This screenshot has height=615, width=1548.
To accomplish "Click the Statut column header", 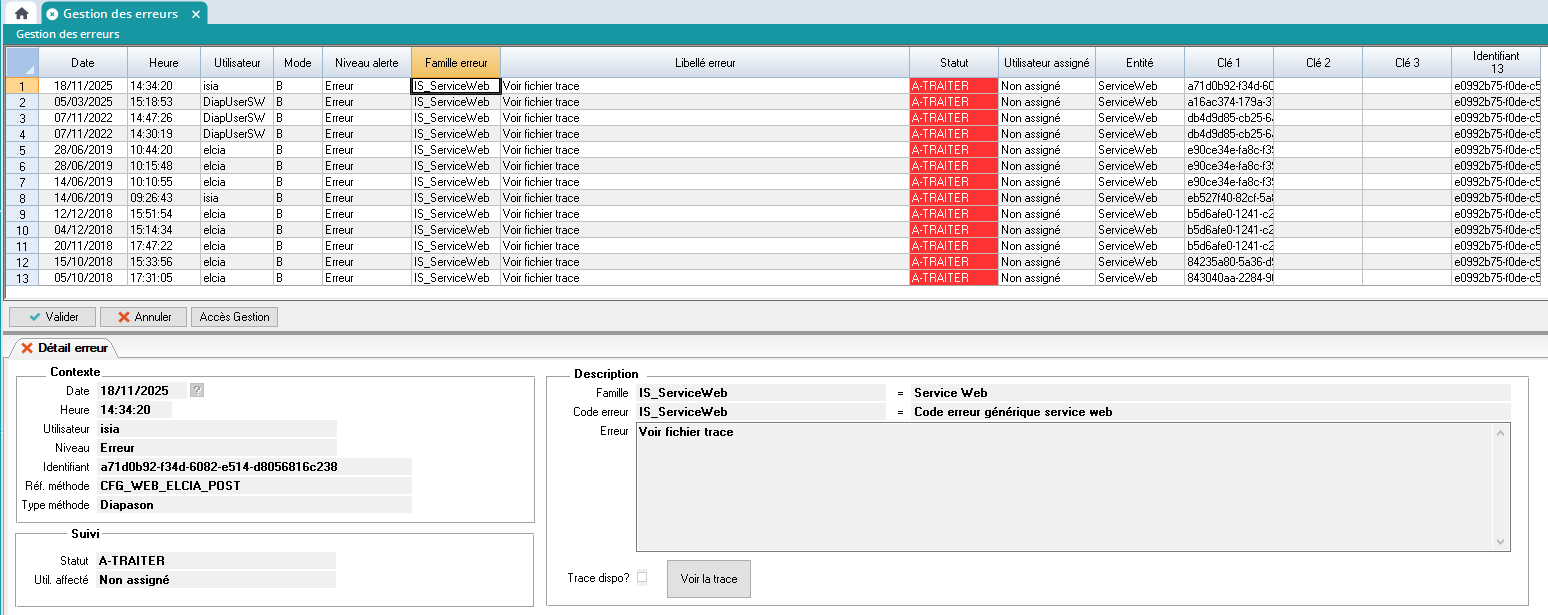I will tap(953, 62).
